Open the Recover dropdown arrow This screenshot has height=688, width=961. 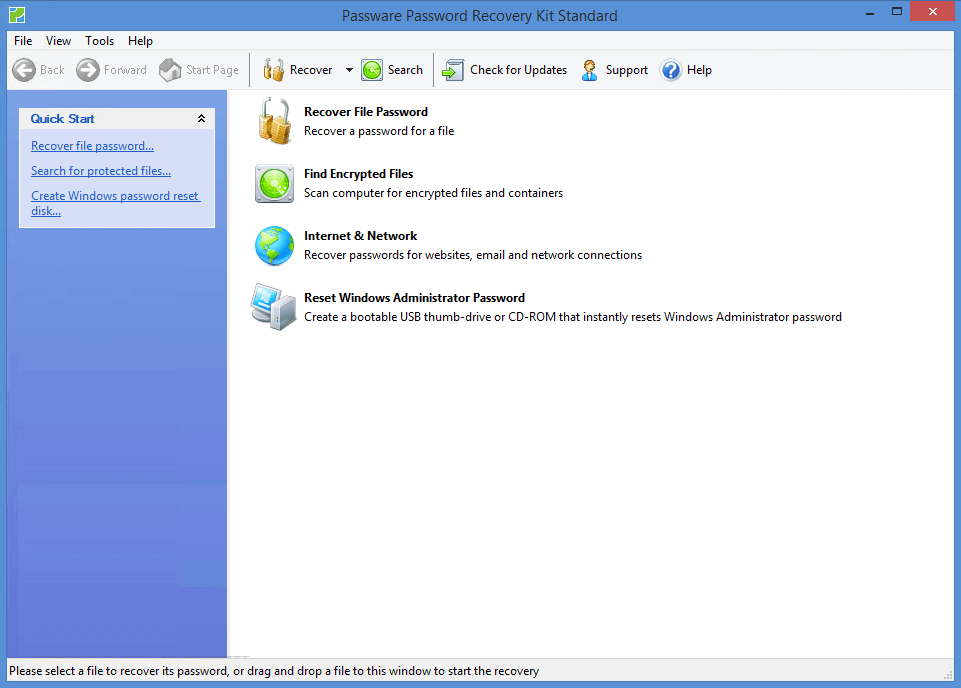pyautogui.click(x=349, y=70)
